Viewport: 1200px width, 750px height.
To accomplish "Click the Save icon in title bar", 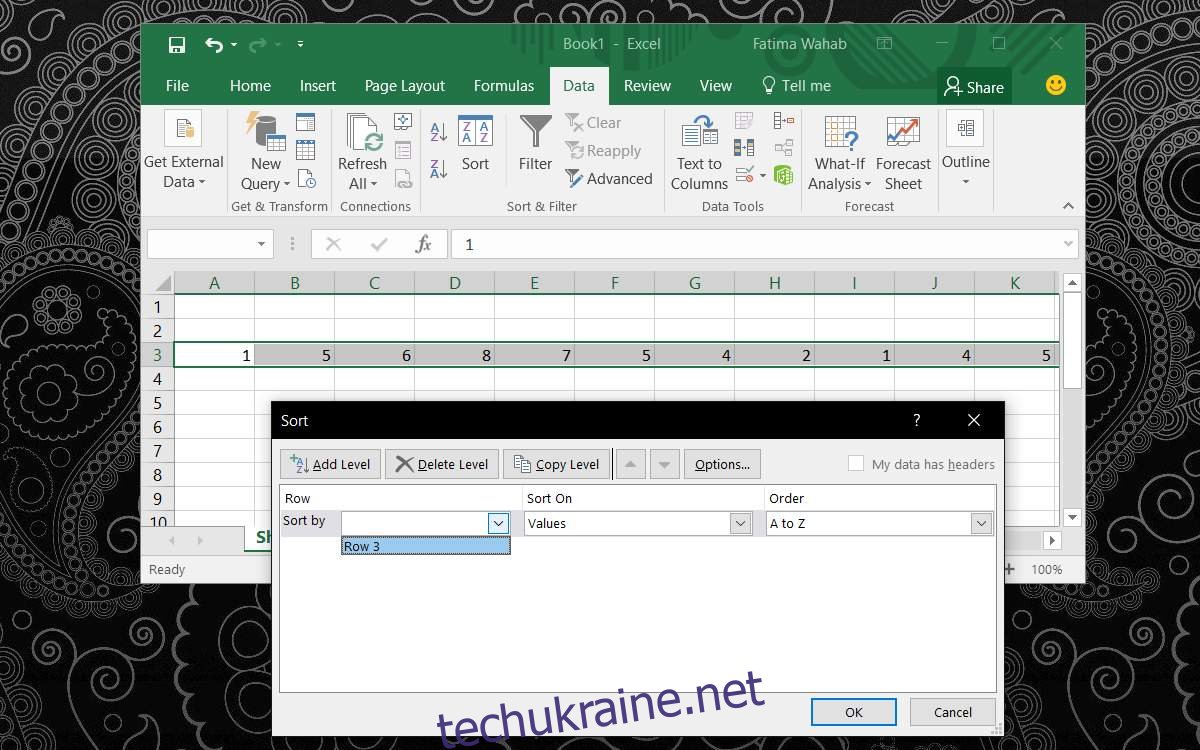I will pyautogui.click(x=177, y=44).
